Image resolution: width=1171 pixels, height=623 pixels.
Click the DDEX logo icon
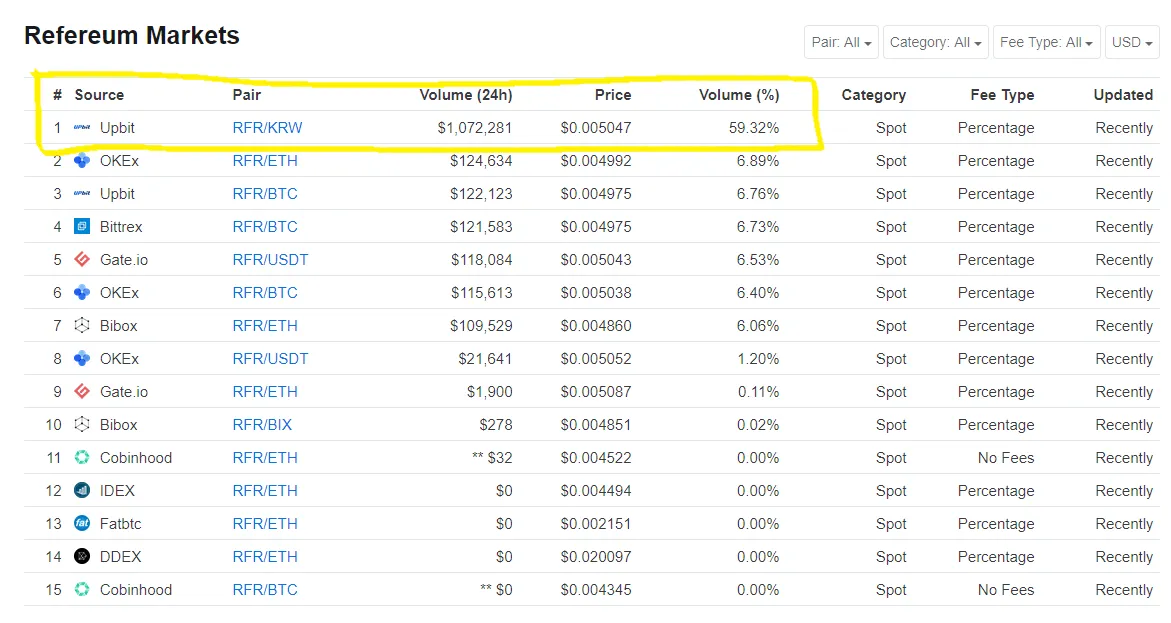(x=82, y=557)
